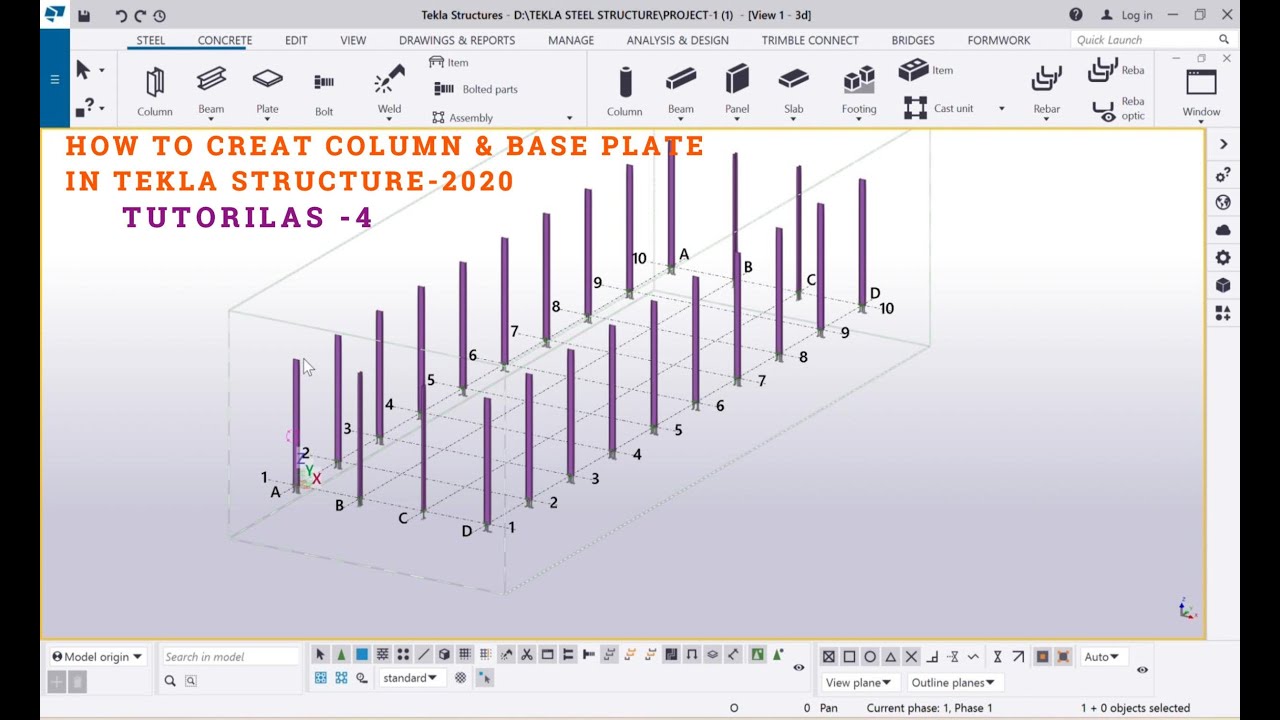Activate the Weld tool

389,91
